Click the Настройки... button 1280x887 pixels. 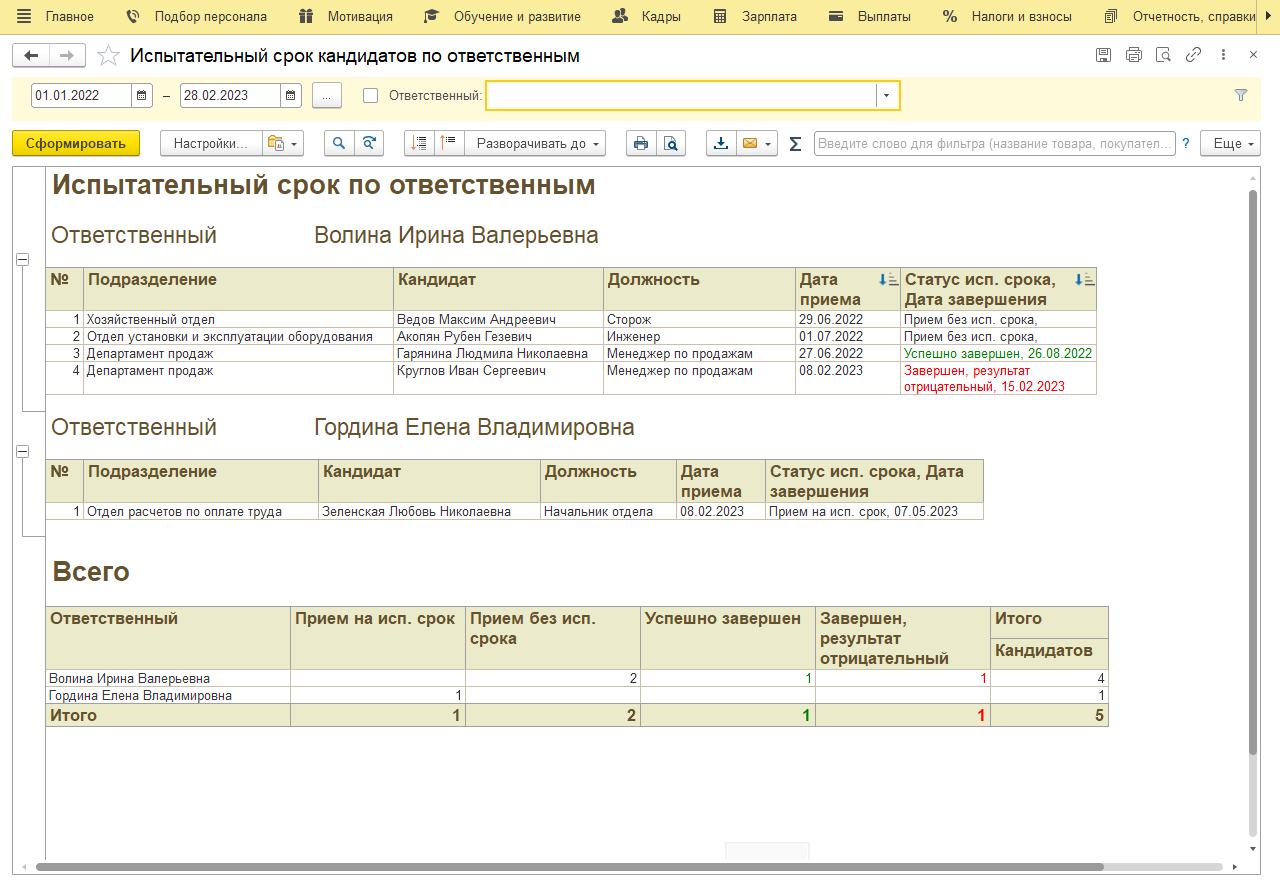click(x=210, y=144)
